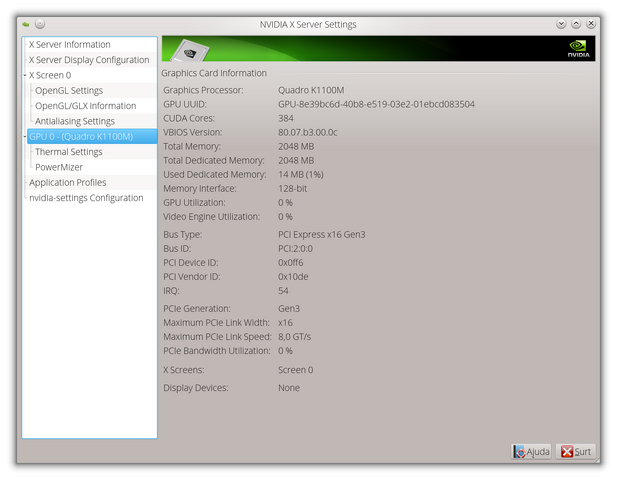The width and height of the screenshot is (617, 480).
Task: Click Total Dedicated Memory value 2048 MB
Action: [x=296, y=161]
